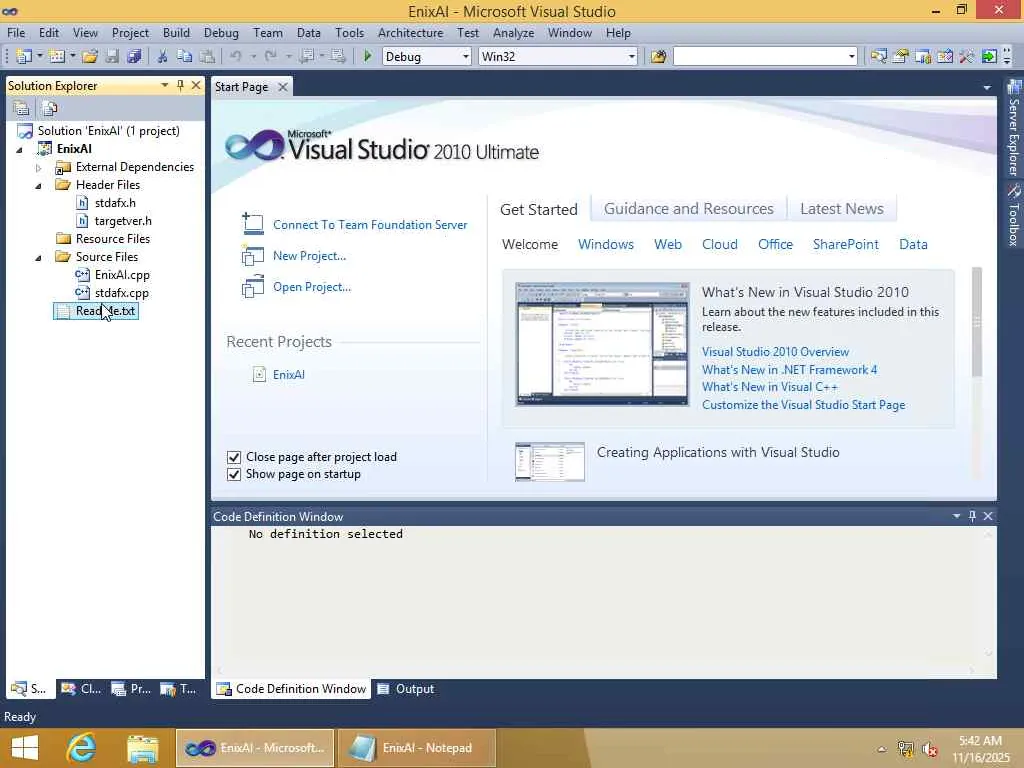Click Connect To Team Foundation Server link
The height and width of the screenshot is (768, 1024).
pos(370,225)
